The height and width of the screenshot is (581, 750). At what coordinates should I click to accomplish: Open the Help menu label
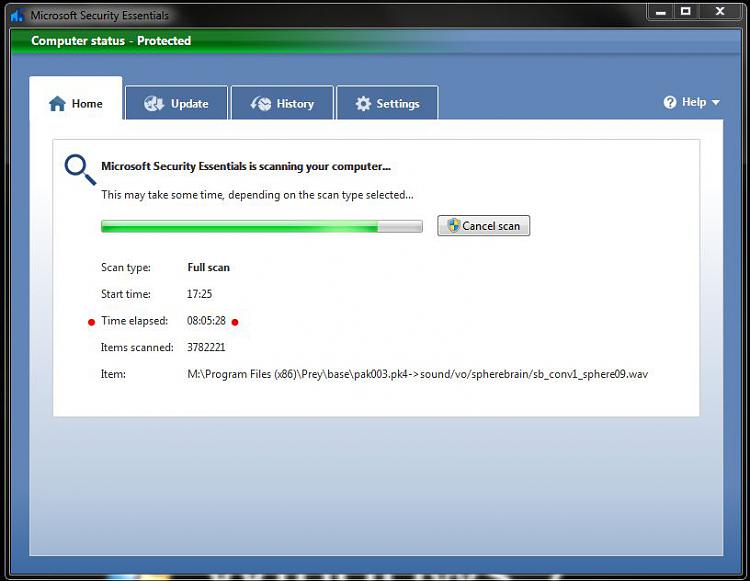694,102
